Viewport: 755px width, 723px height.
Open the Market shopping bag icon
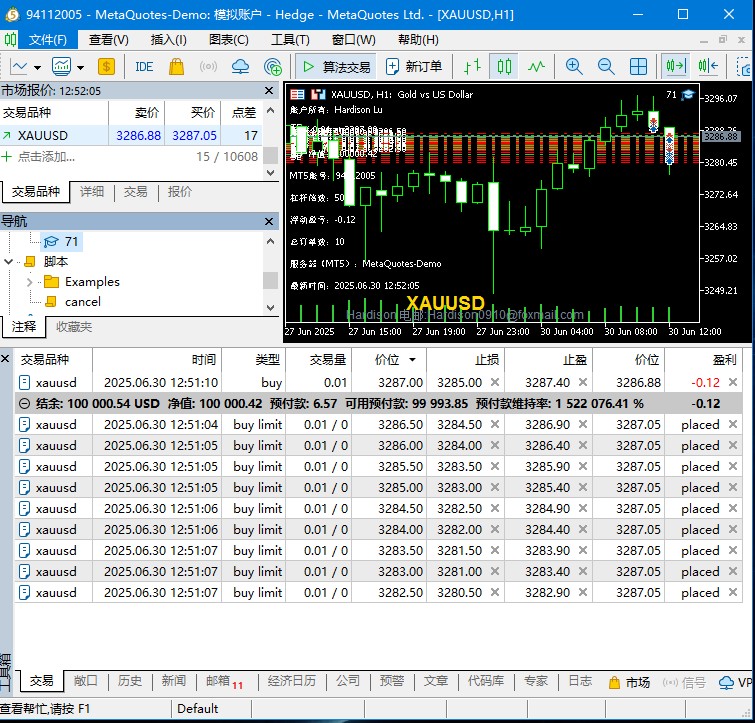[176, 66]
